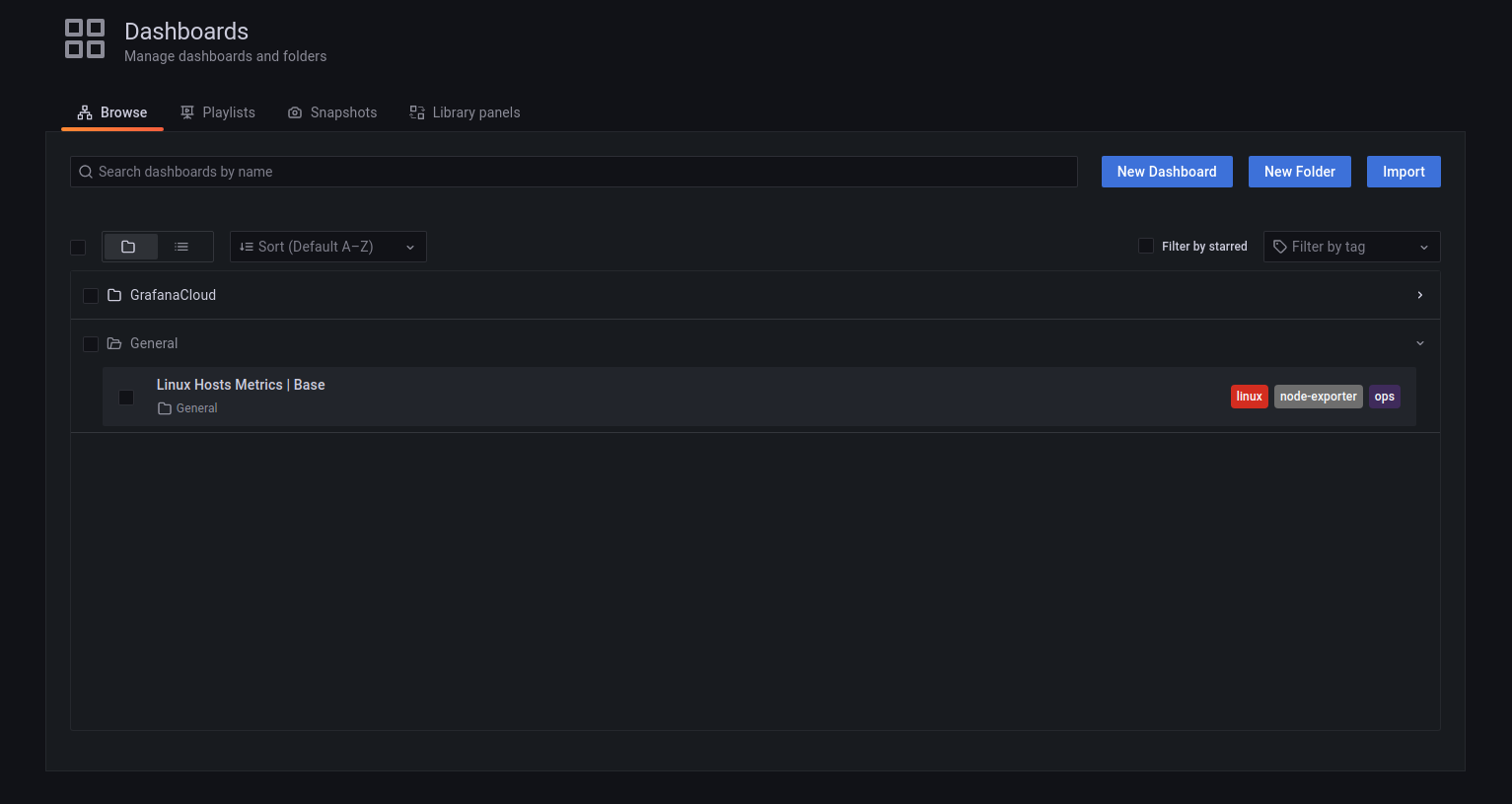Viewport: 1512px width, 804px height.
Task: Open the Sort (Default A–Z) dropdown
Action: click(x=328, y=247)
